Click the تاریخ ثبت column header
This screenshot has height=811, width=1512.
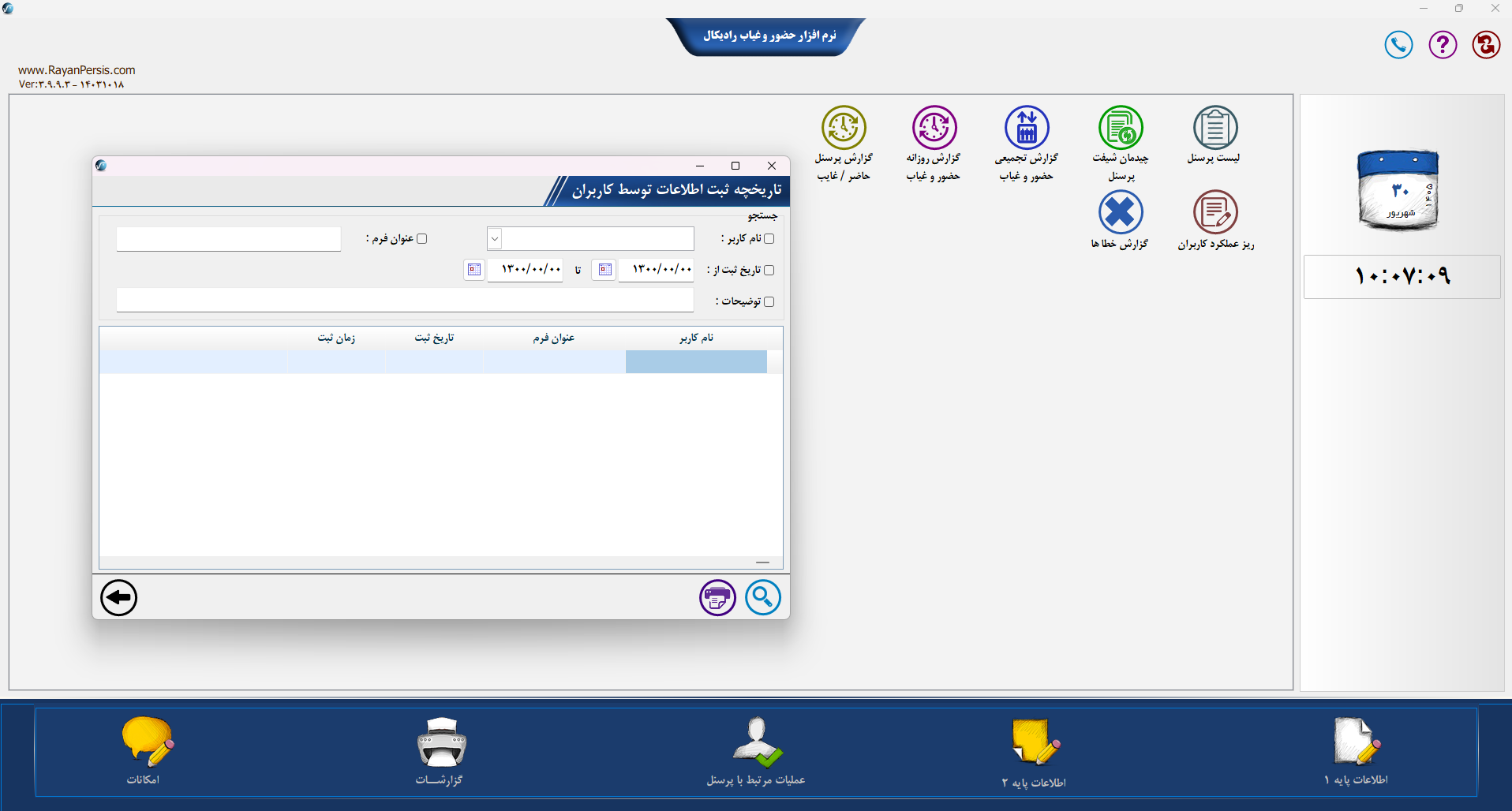[434, 338]
